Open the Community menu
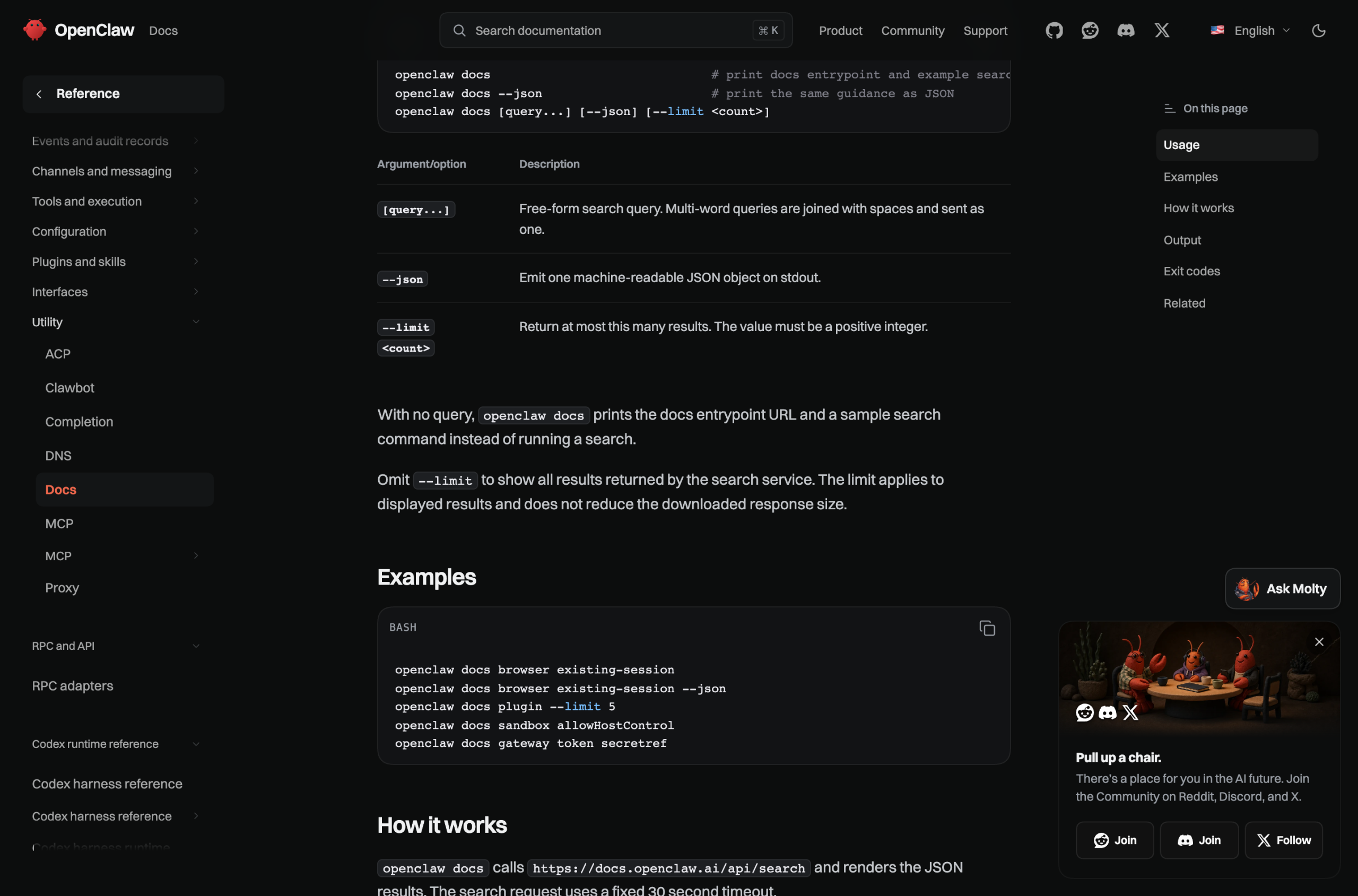This screenshot has height=896, width=1358. coord(912,30)
